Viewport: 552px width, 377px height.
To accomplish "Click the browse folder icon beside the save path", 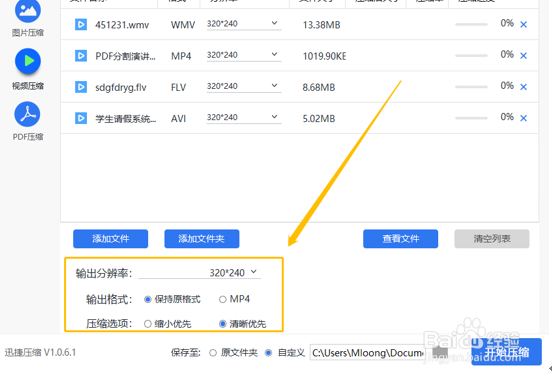I will click(440, 351).
